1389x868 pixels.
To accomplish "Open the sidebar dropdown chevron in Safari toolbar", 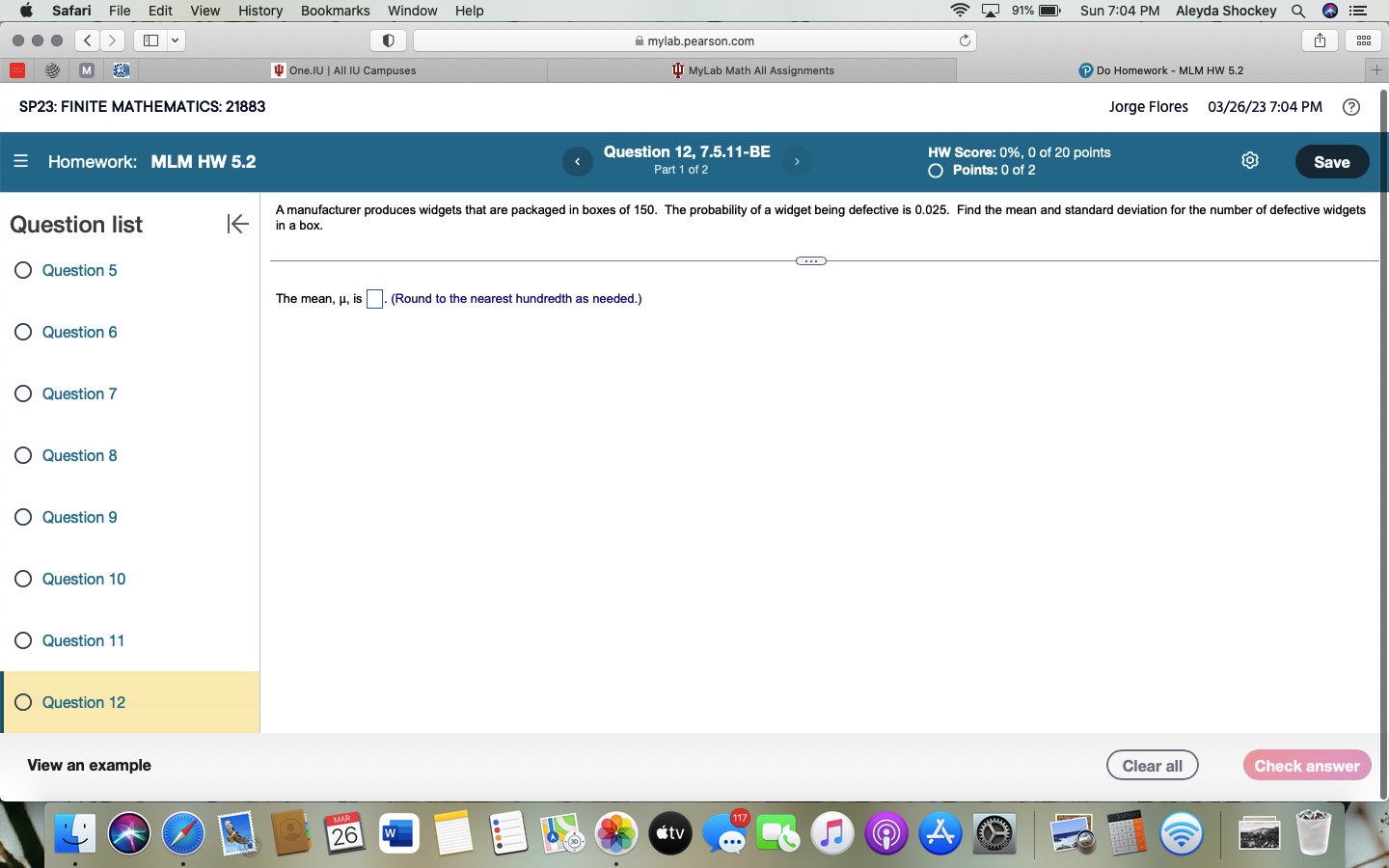I will (x=176, y=41).
